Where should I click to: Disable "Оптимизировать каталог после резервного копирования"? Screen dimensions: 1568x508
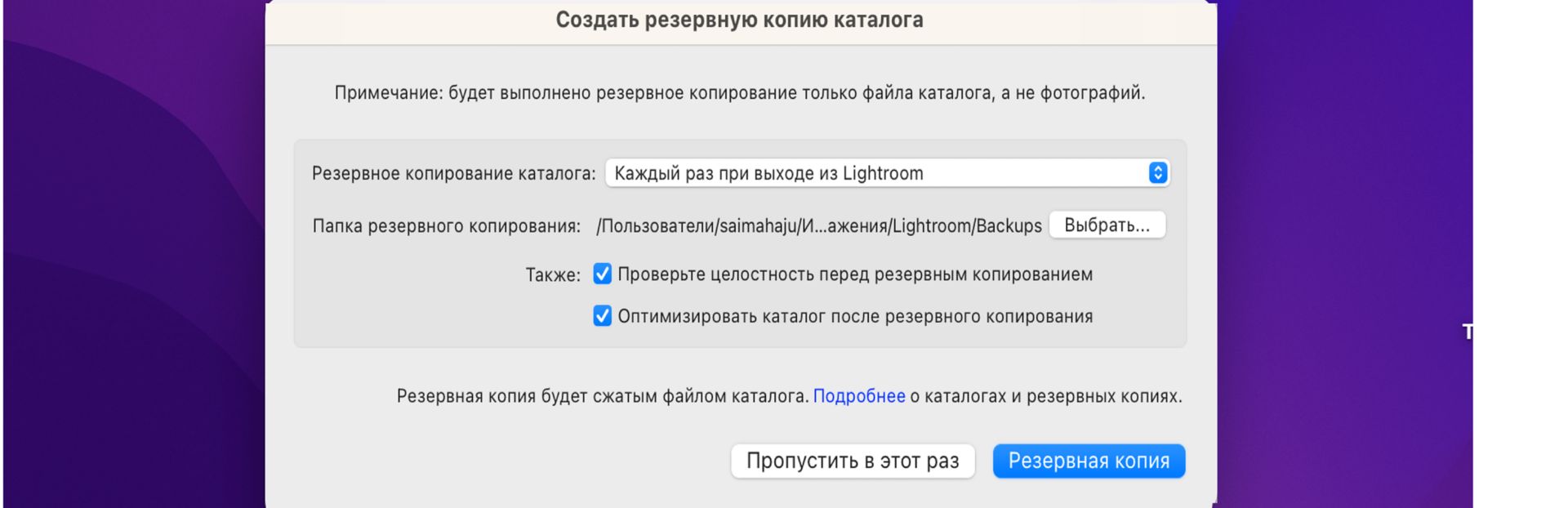601,316
